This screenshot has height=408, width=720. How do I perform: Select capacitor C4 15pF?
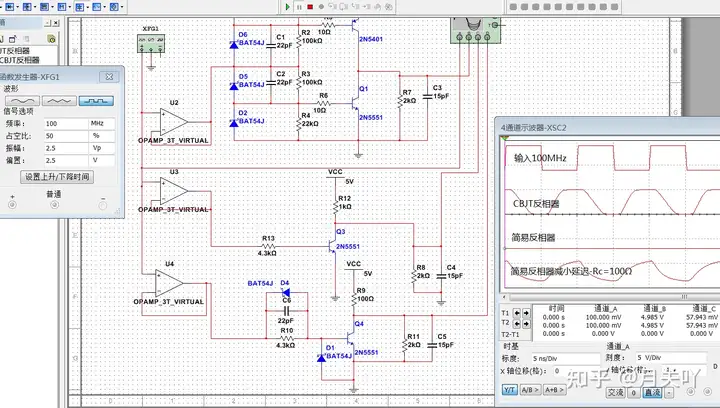(x=441, y=276)
